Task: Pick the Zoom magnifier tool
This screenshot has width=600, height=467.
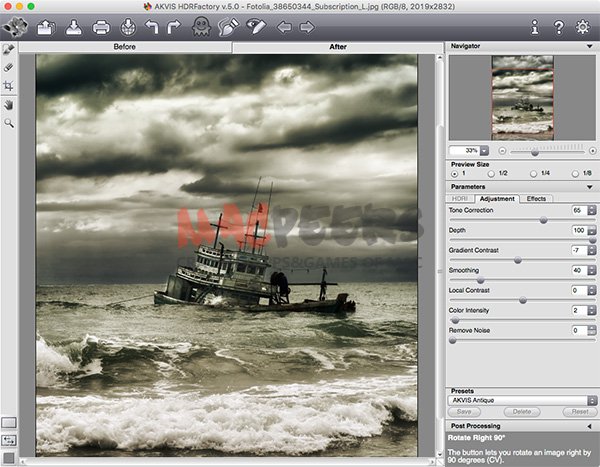Action: (9, 122)
